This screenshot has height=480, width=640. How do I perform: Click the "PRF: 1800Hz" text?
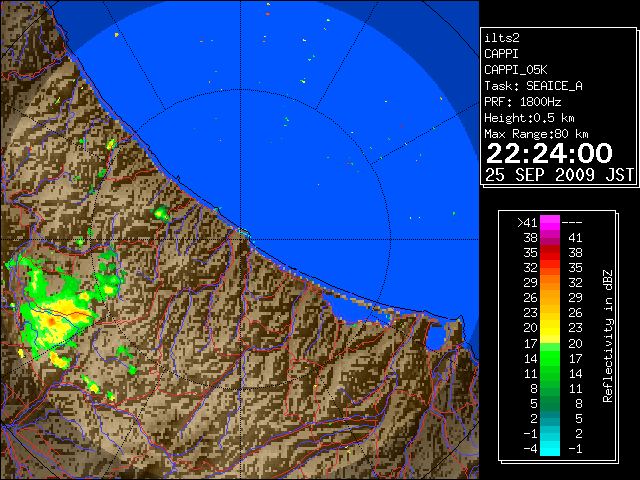click(522, 102)
